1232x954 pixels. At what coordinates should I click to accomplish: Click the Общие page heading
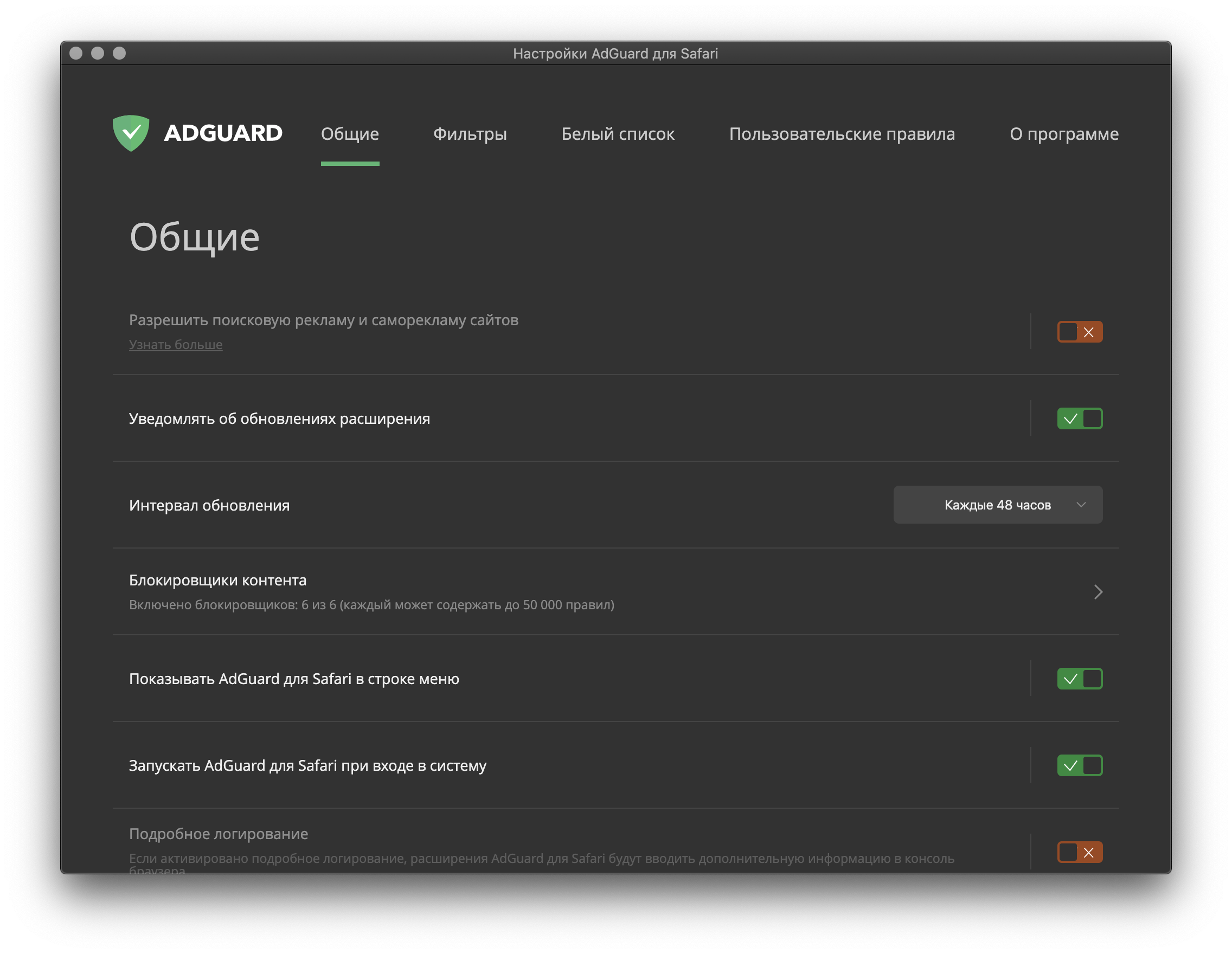coord(195,237)
